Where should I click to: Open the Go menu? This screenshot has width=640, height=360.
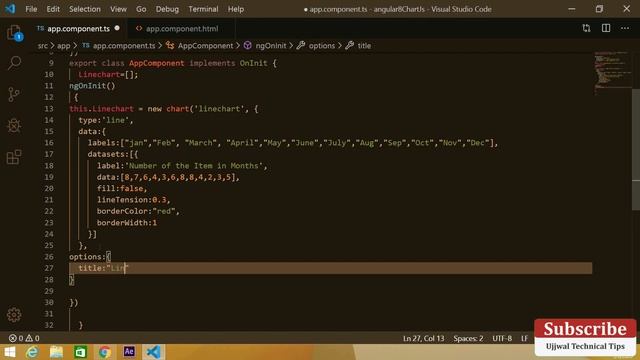141,9
